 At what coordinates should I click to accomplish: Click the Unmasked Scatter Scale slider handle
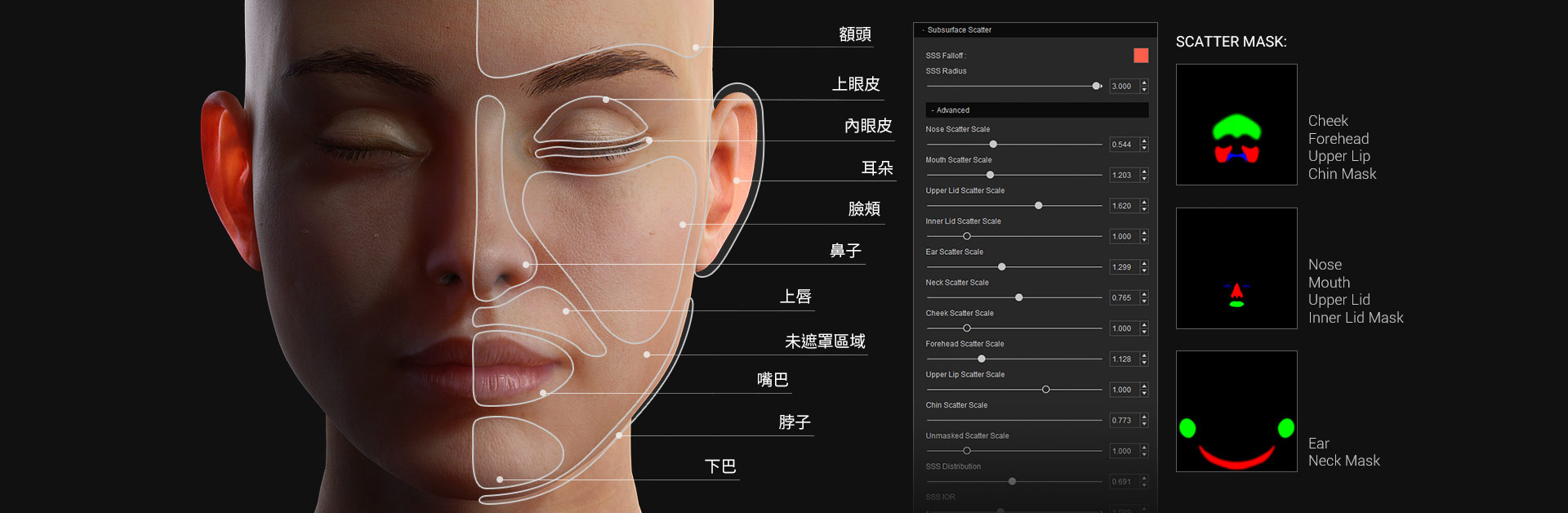(967, 451)
